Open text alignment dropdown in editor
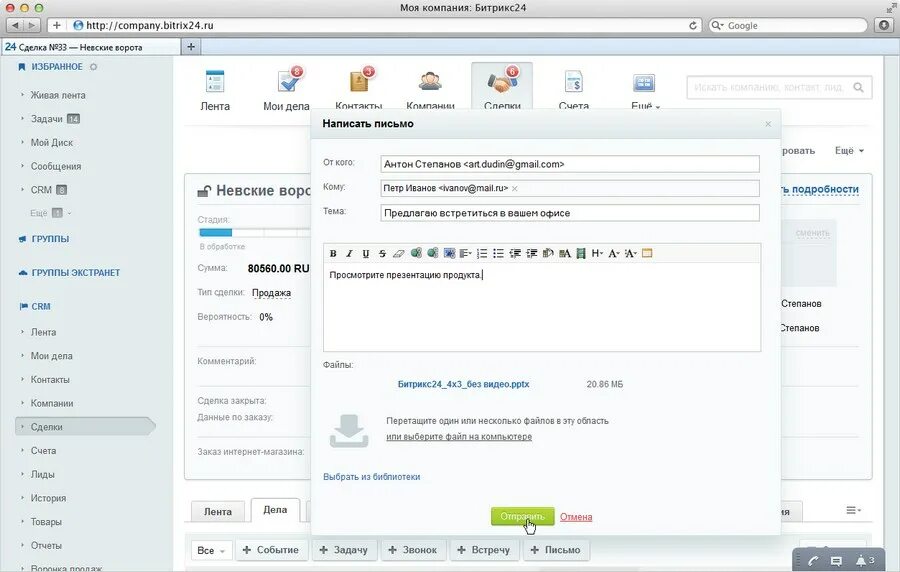Image resolution: width=900 pixels, height=572 pixels. [x=465, y=253]
